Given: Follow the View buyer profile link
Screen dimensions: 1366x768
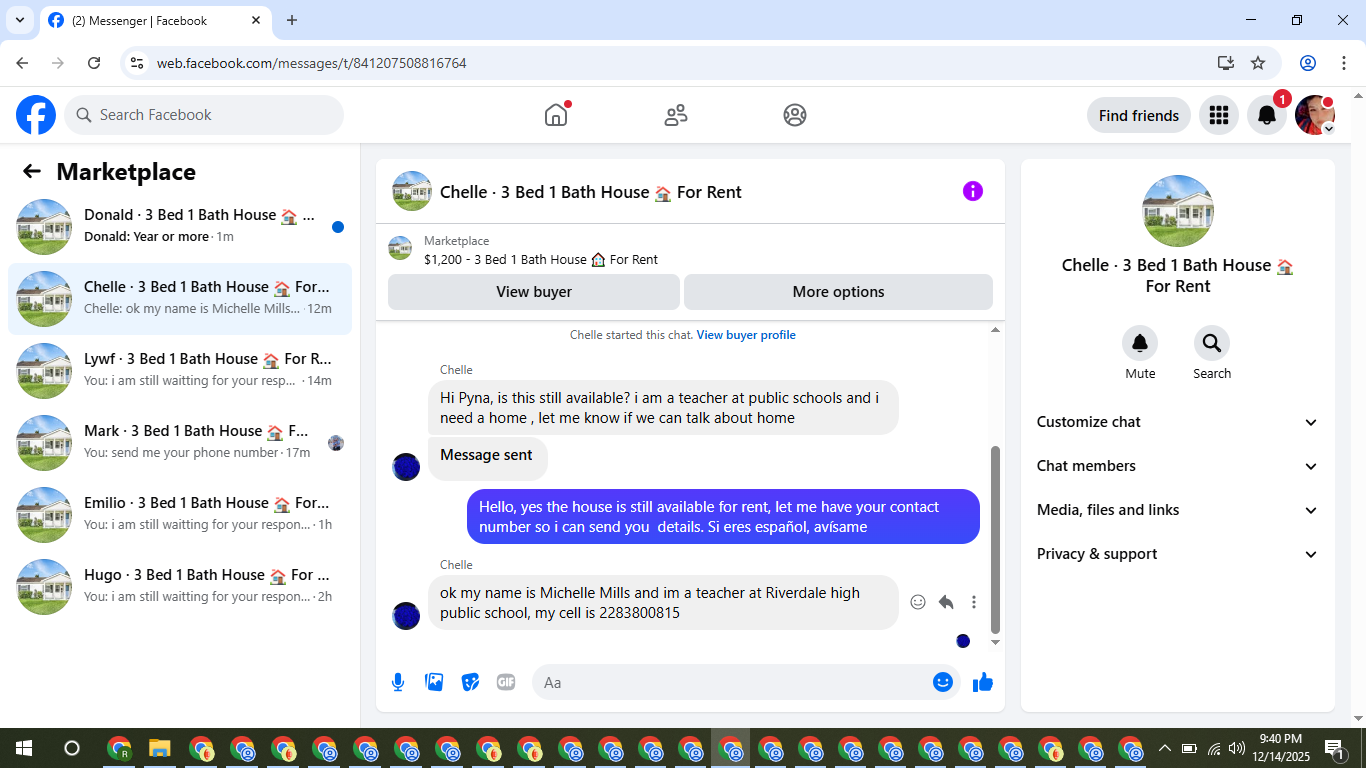Looking at the screenshot, I should pyautogui.click(x=746, y=335).
